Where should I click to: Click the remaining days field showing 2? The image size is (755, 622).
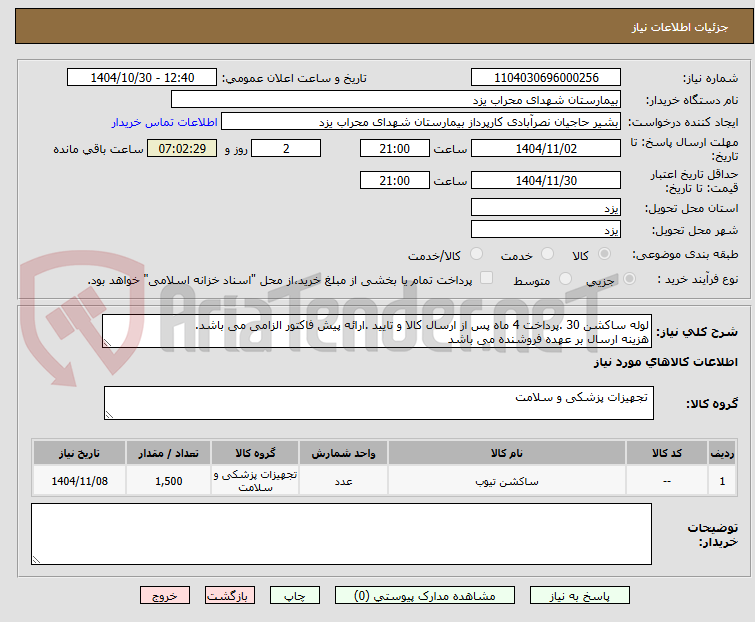[x=286, y=148]
